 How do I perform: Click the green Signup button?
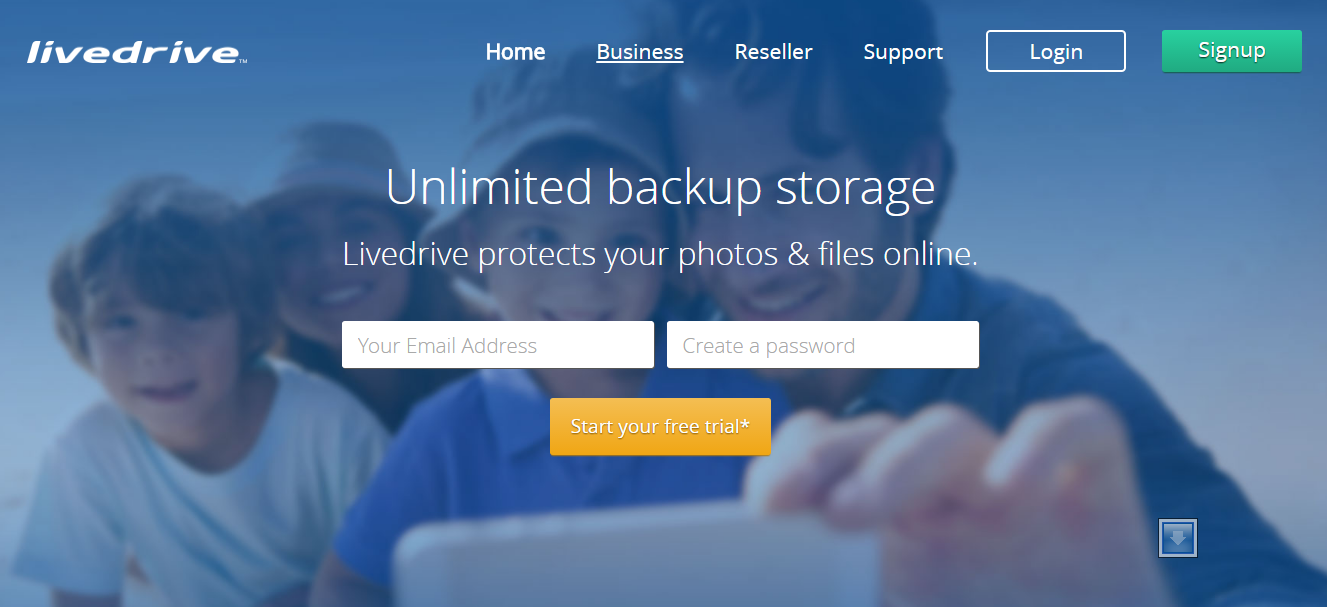[x=1232, y=51]
